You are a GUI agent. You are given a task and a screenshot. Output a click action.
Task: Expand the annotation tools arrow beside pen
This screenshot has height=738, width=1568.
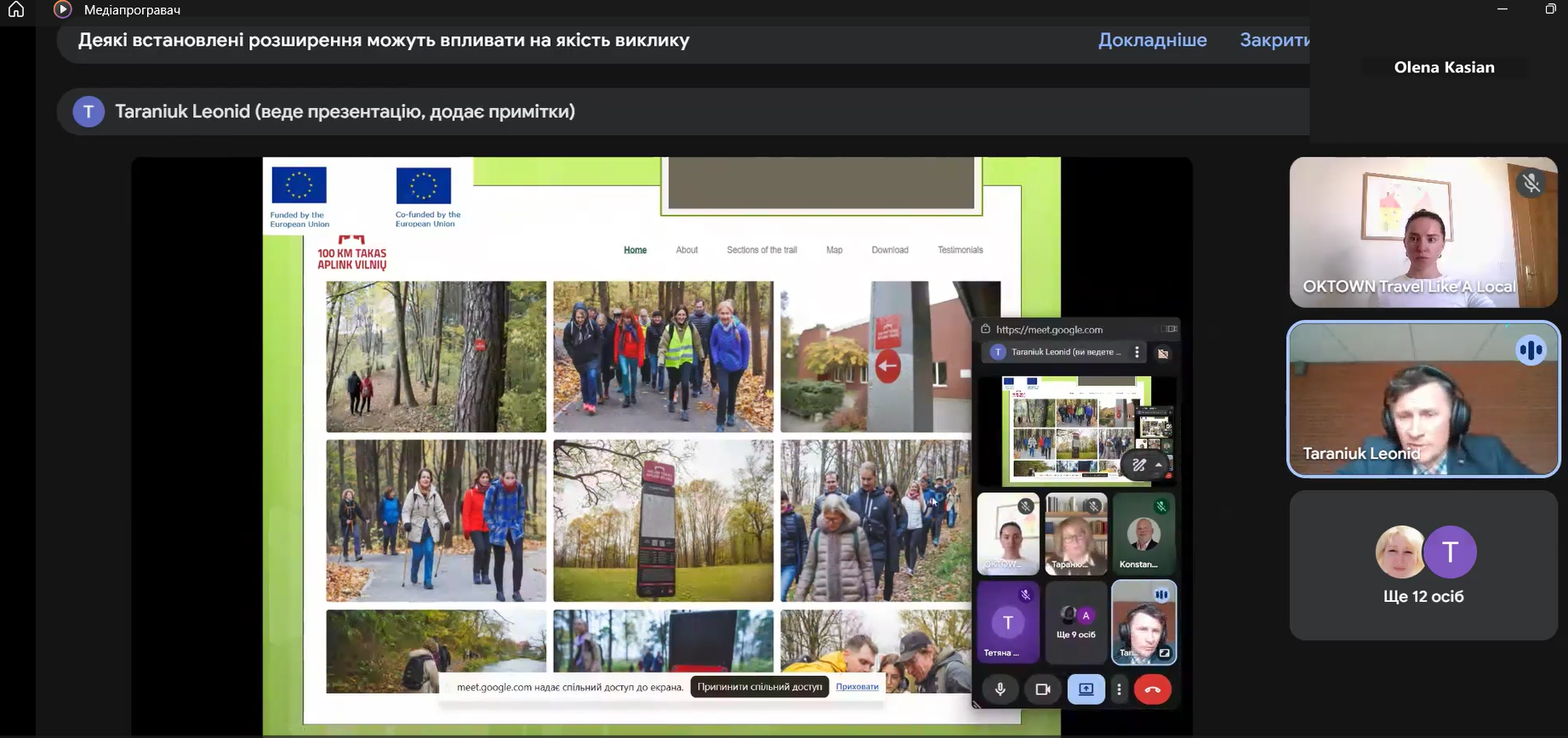tap(1158, 465)
